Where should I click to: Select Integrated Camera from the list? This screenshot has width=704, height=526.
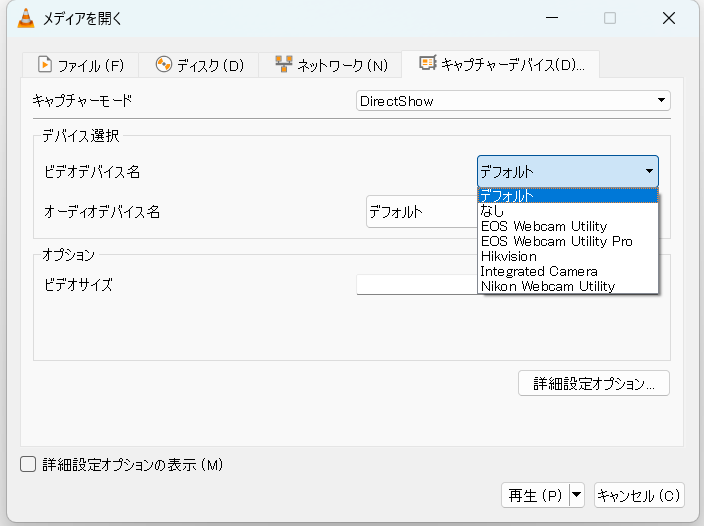[538, 271]
